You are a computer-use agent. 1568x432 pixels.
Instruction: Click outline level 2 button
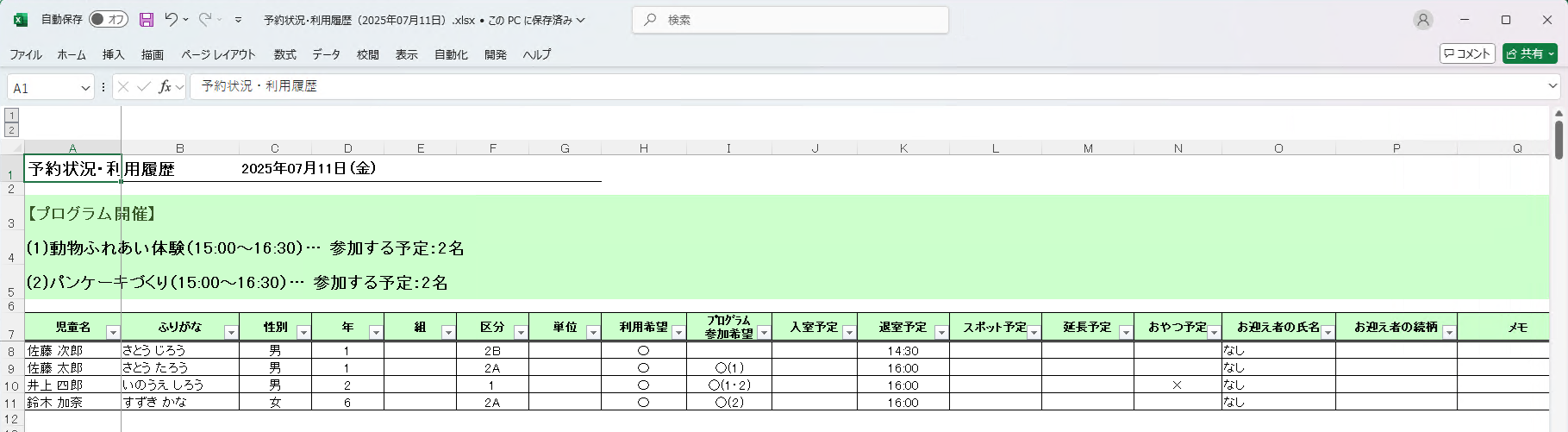click(x=12, y=130)
